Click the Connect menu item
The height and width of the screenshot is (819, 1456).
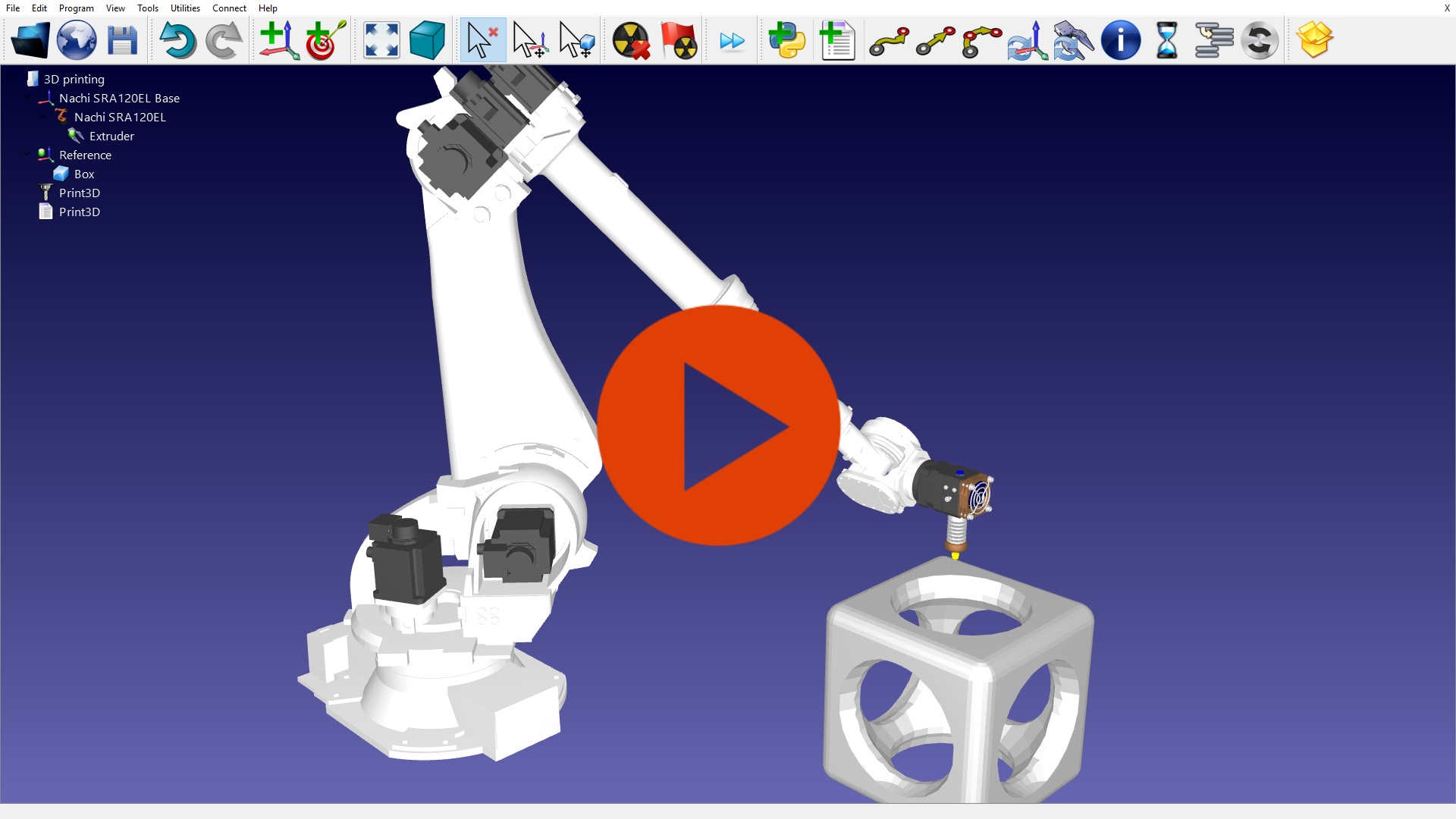click(x=229, y=8)
